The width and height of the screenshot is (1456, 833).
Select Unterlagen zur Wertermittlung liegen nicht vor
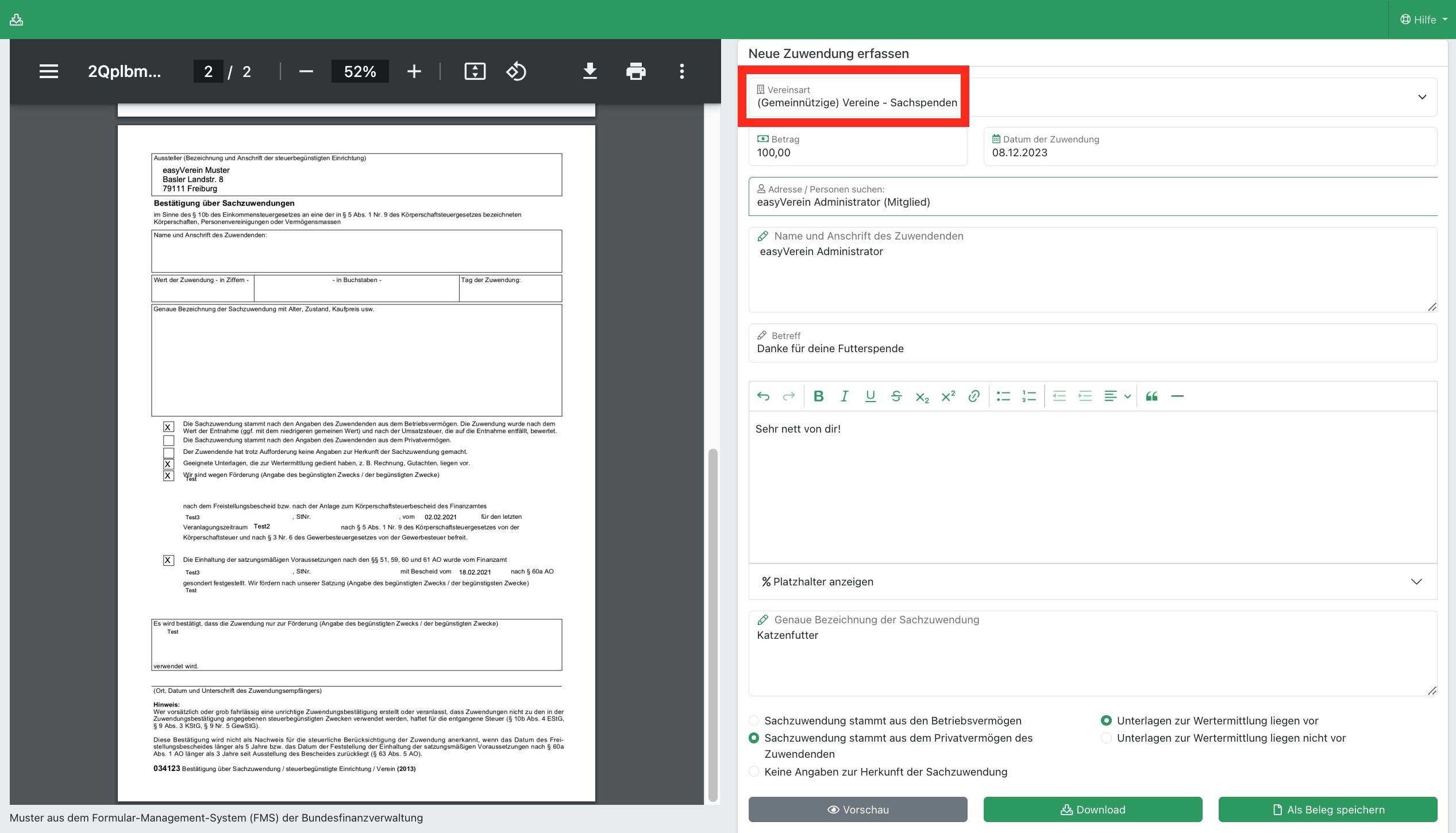tap(1106, 738)
